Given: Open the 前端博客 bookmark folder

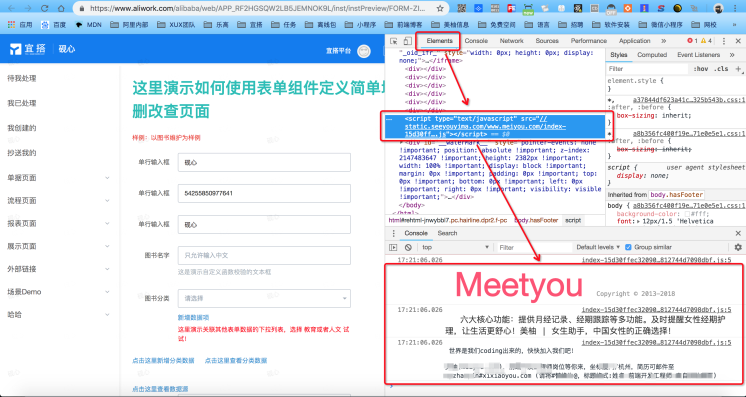Looking at the screenshot, I should [x=403, y=24].
